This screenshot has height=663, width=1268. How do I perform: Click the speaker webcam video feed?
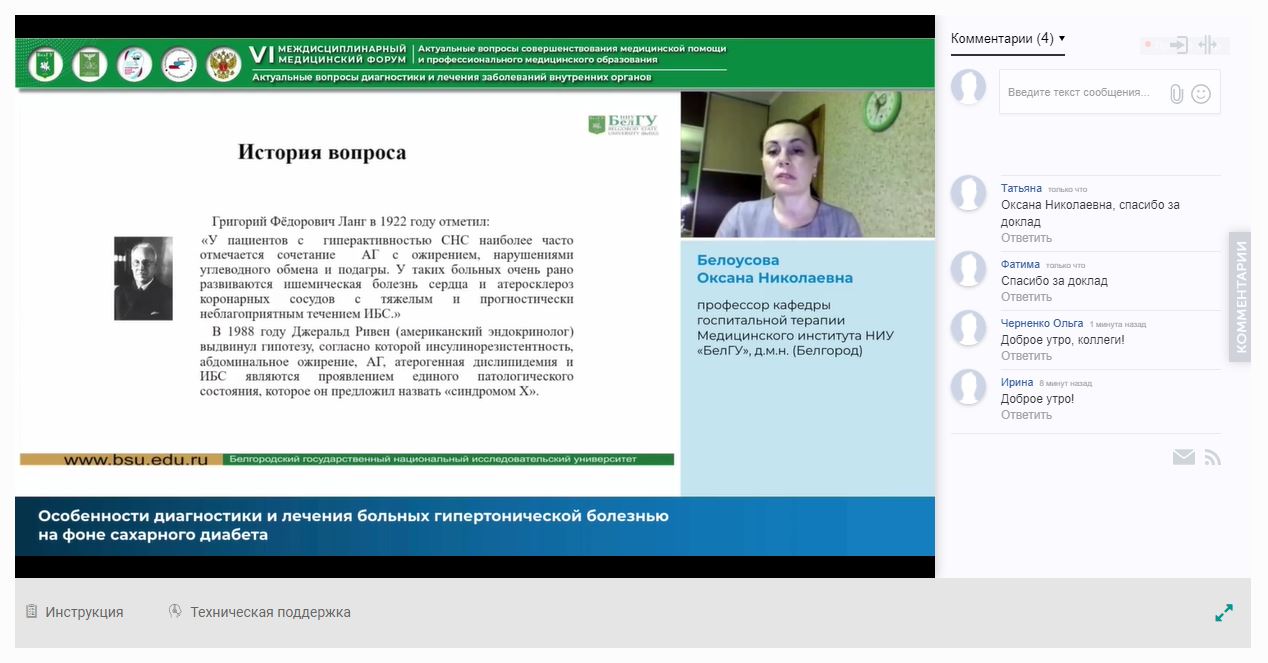coord(807,164)
